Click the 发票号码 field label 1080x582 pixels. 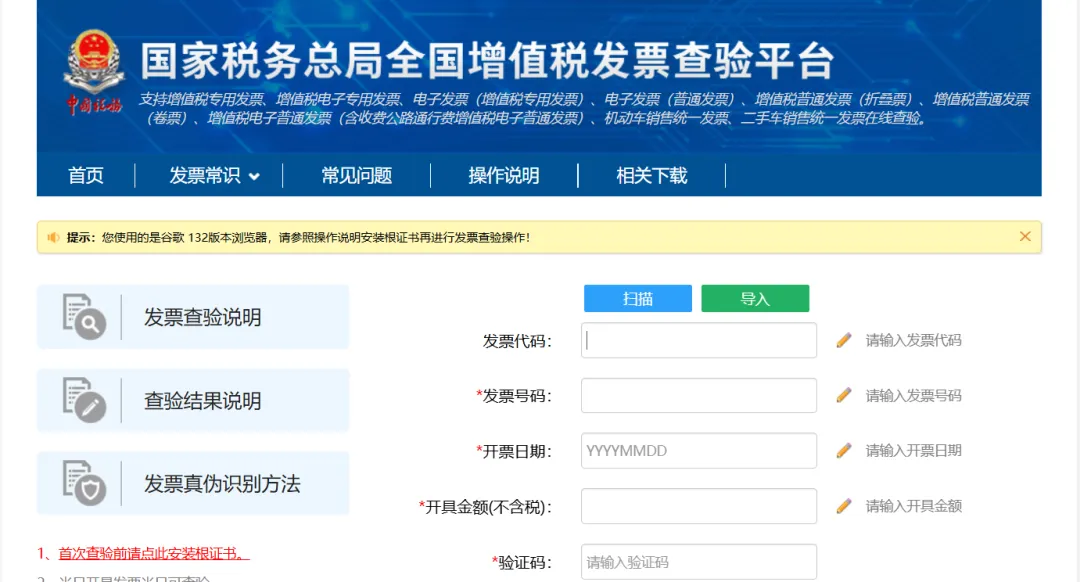pos(514,396)
